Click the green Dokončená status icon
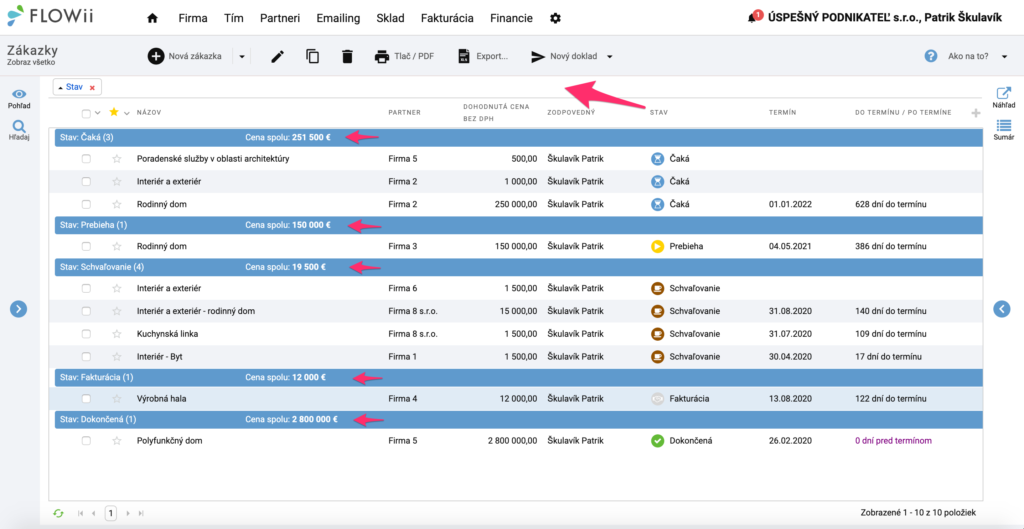Screen dimensions: 1024x529 (x=657, y=441)
